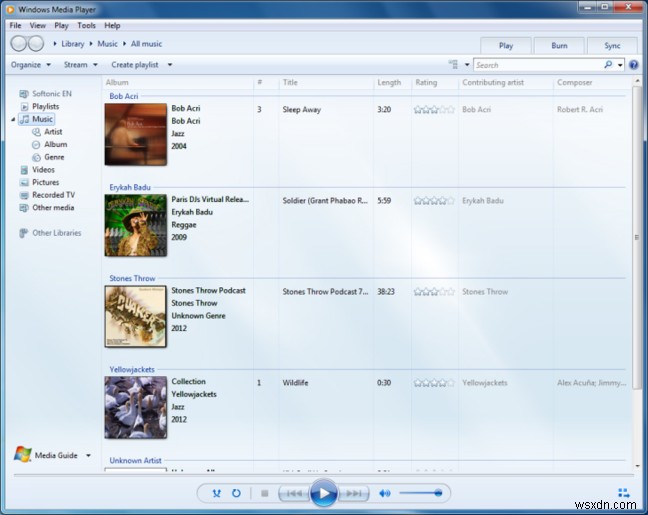Select the Yellowjackets Collection album cover

click(x=136, y=407)
